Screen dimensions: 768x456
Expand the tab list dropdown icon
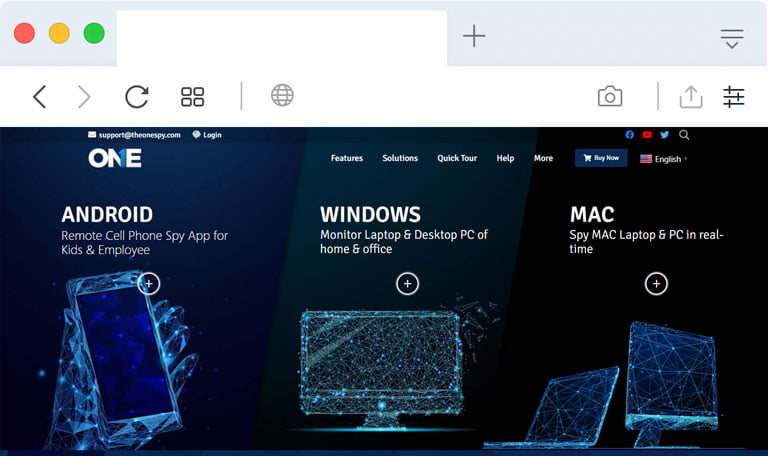(732, 39)
